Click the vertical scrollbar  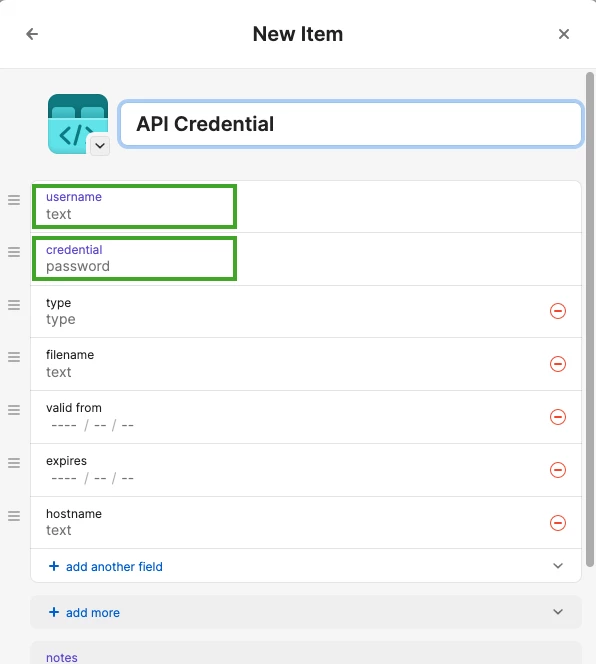click(x=590, y=319)
